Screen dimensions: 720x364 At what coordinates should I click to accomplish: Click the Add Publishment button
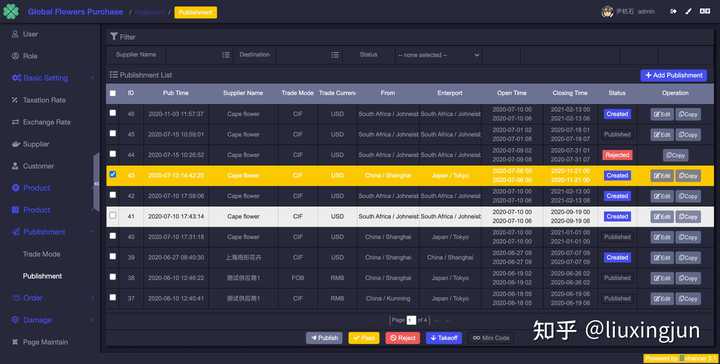point(674,75)
